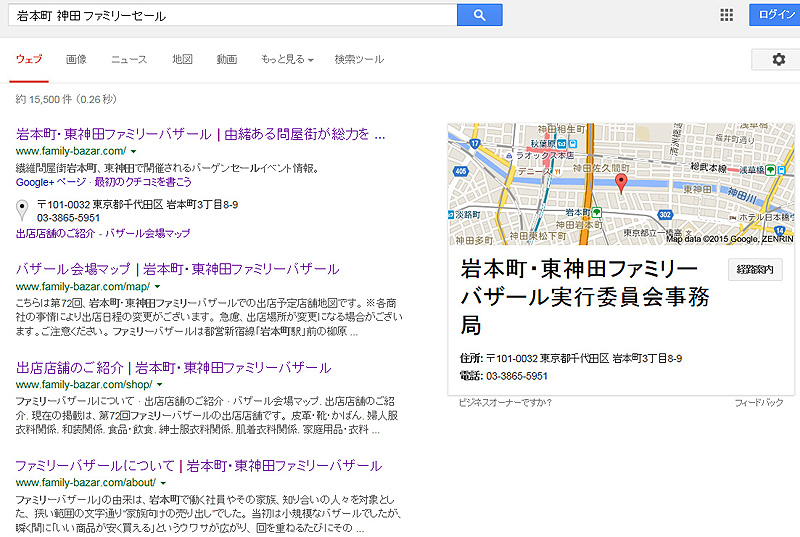
Task: Open the 出店店舗のご紹介 sitelink under first result
Action: [x=55, y=234]
